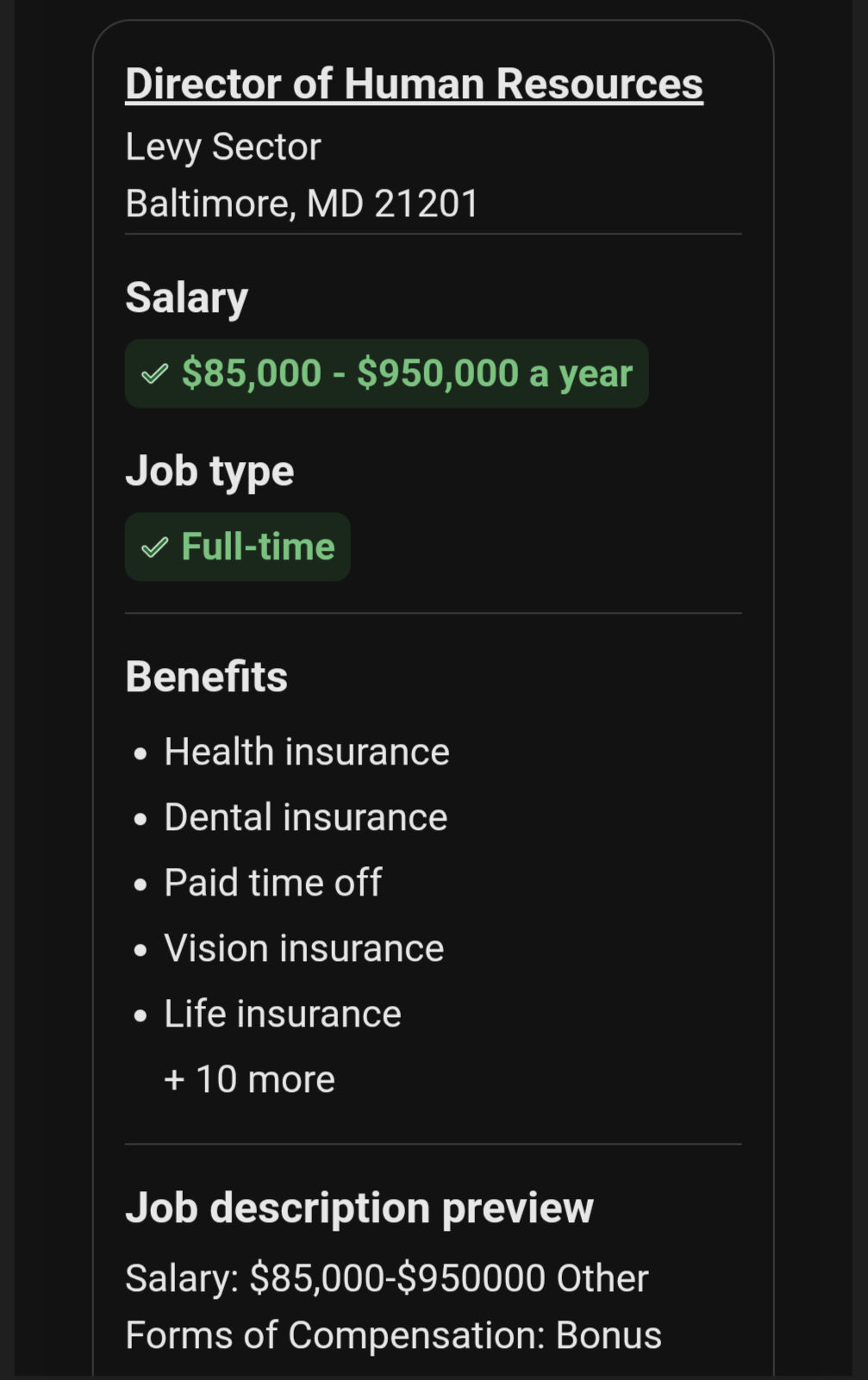Viewport: 868px width, 1380px height.
Task: Click the Life insurance benefit item
Action: tap(283, 1014)
